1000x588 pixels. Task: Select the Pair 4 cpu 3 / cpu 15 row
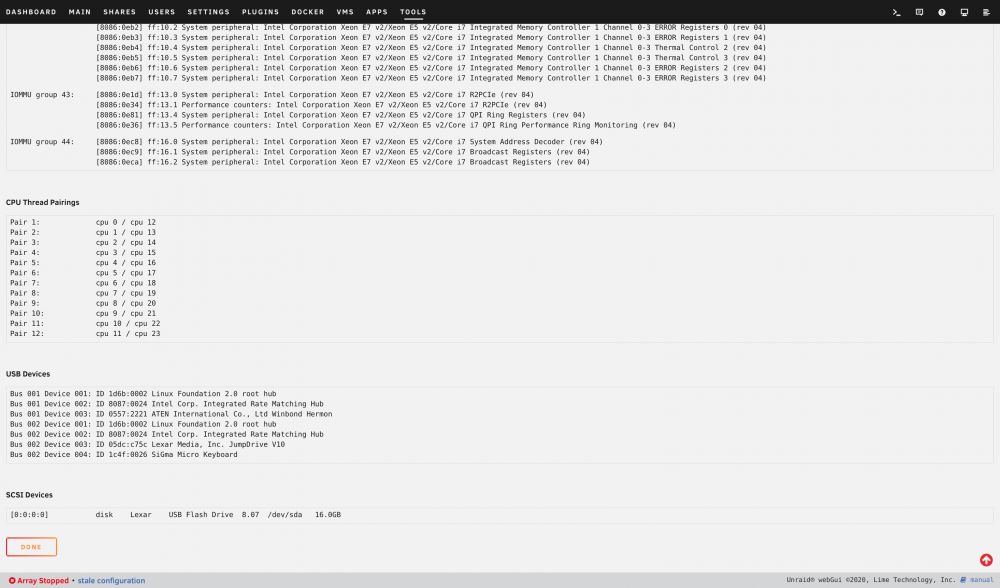(83, 253)
